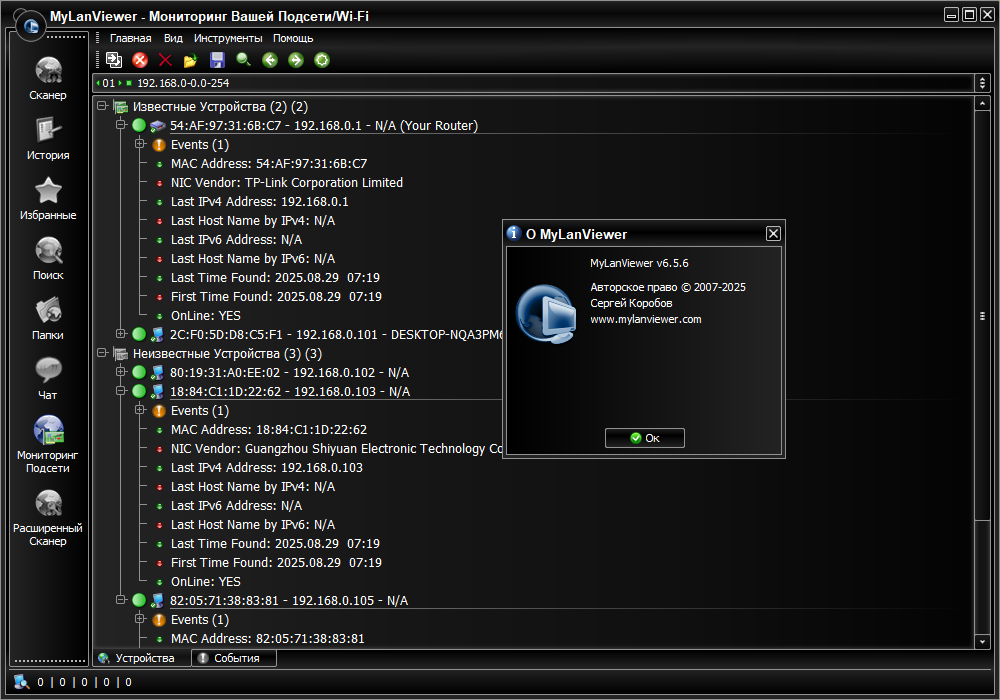Click the open folder toolbar icon
1000x700 pixels.
point(191,61)
